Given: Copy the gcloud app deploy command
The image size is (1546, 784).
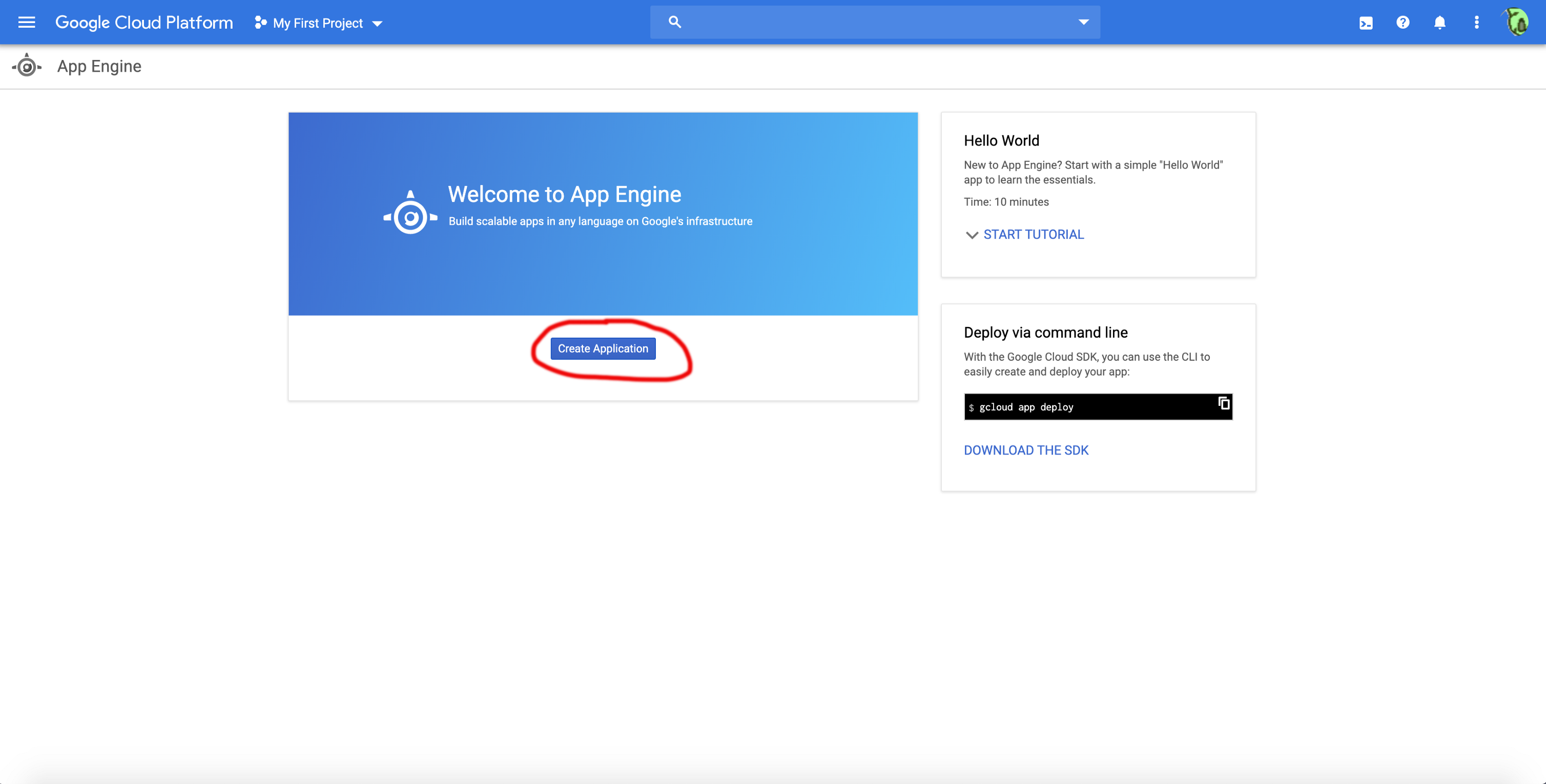Looking at the screenshot, I should [x=1223, y=403].
